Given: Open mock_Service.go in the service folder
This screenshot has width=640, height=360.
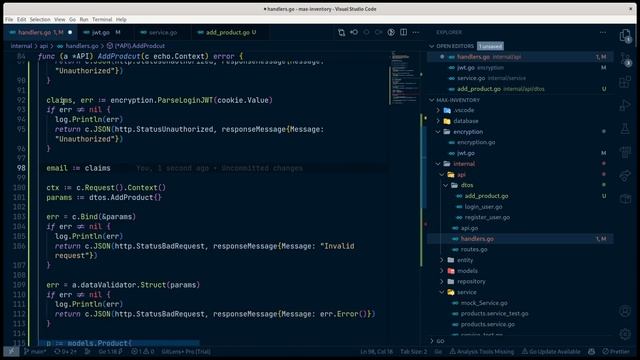Looking at the screenshot, I should click(x=484, y=303).
